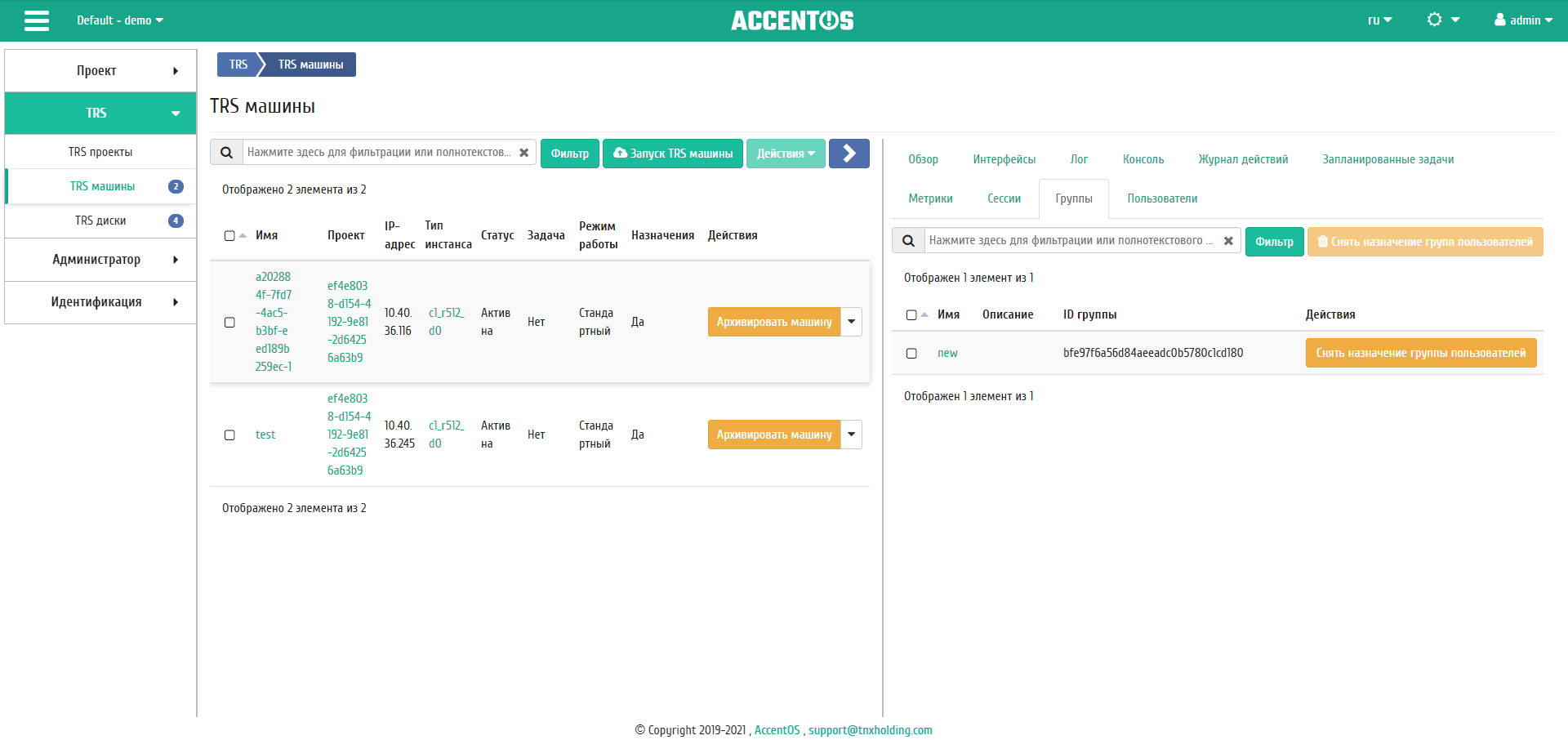Select the Группы tab
Screen dimensions: 1568x740
pyautogui.click(x=1073, y=198)
